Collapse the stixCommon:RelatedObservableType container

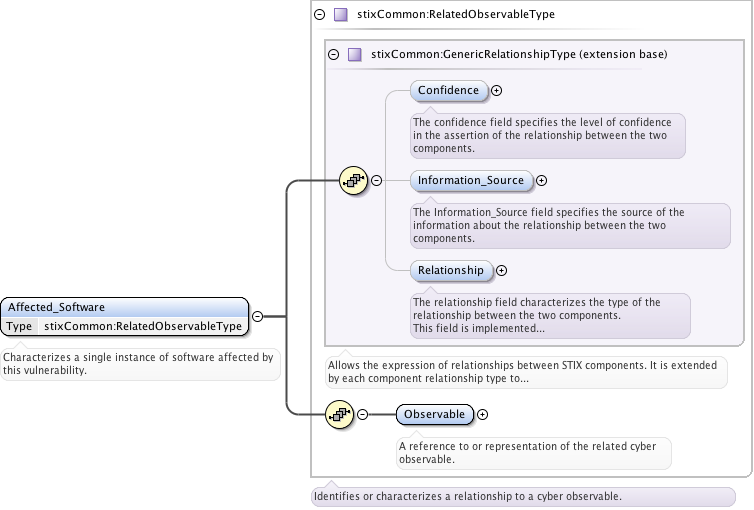[319, 15]
